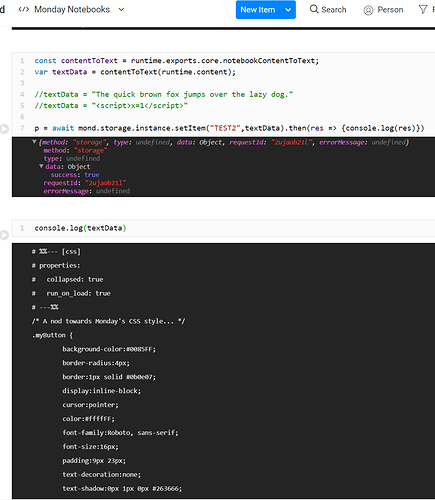Image resolution: width=435 pixels, height=500 pixels.
Task: Click the requestId value in the output
Action: tap(105, 183)
